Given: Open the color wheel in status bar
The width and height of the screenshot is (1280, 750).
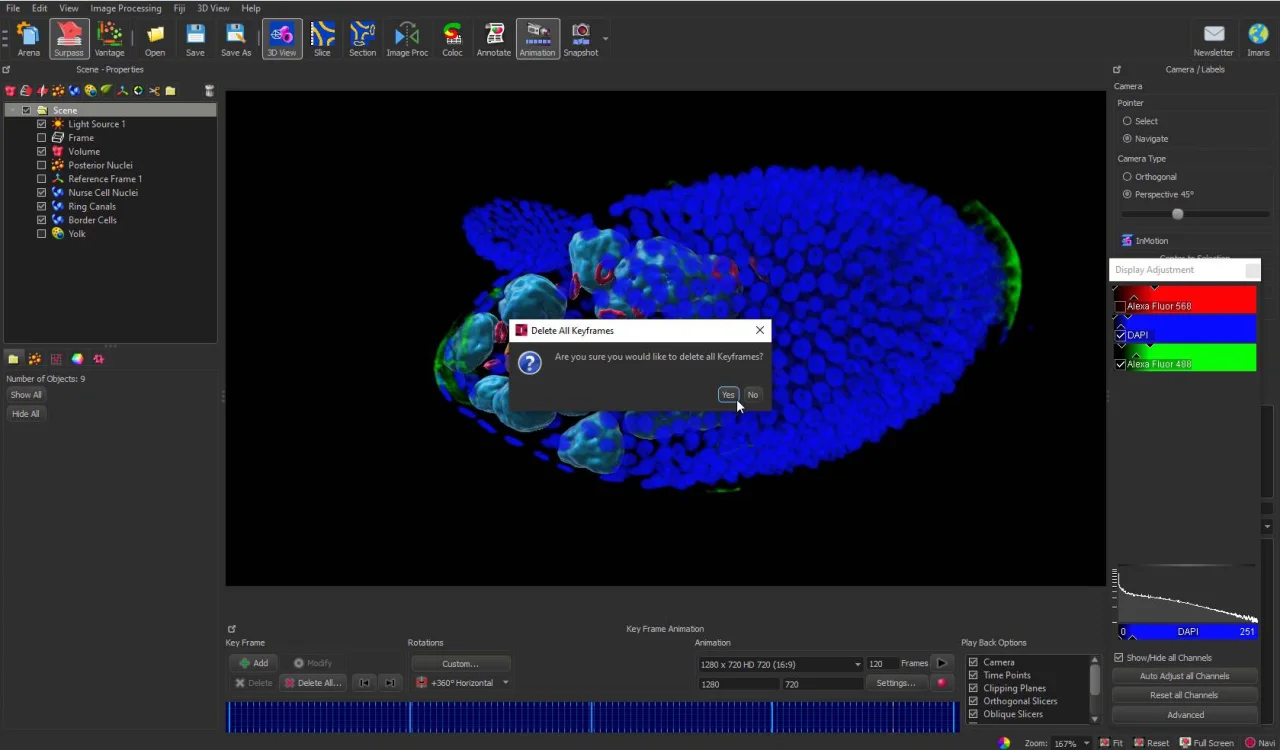Looking at the screenshot, I should tap(1004, 743).
